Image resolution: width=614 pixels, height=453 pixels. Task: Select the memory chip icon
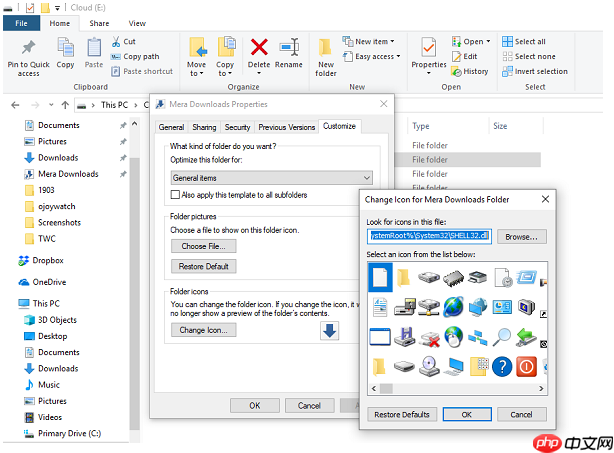click(453, 278)
